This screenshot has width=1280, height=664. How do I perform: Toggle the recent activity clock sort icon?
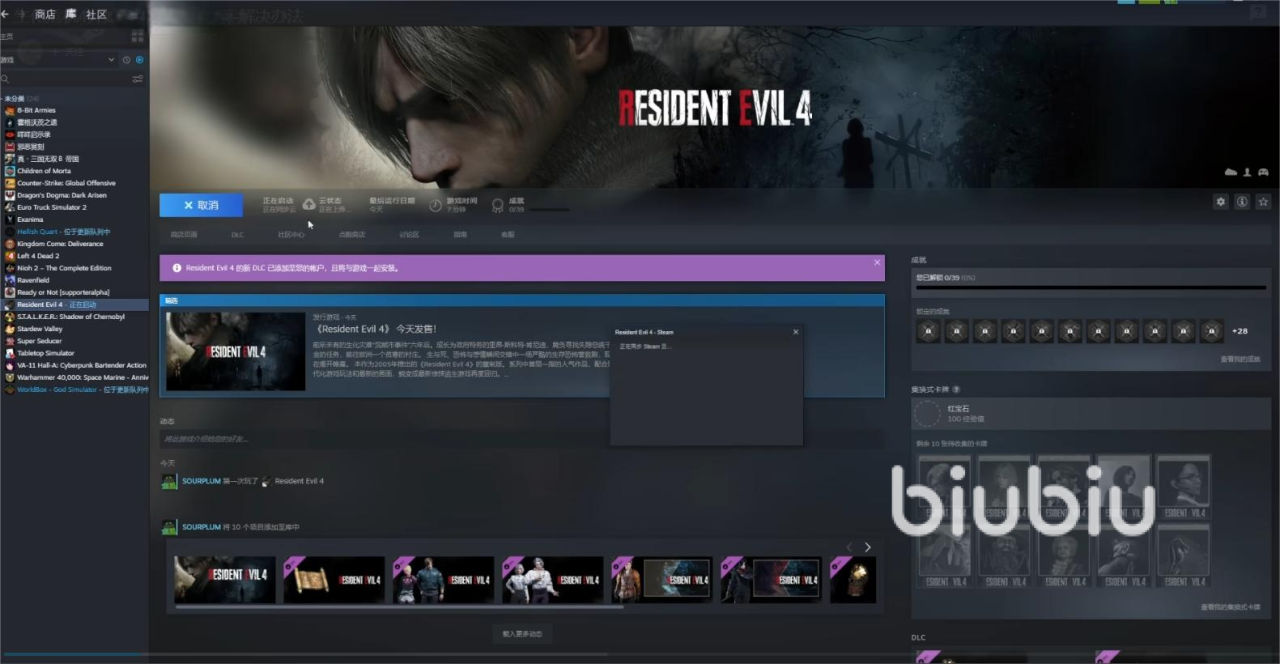(x=127, y=60)
